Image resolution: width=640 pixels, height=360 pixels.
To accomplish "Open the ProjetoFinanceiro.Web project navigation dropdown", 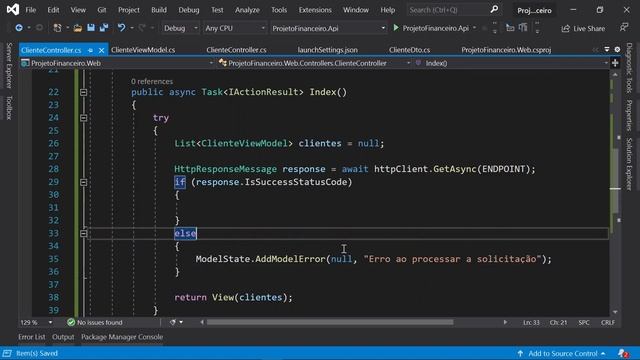I will click(118, 63).
